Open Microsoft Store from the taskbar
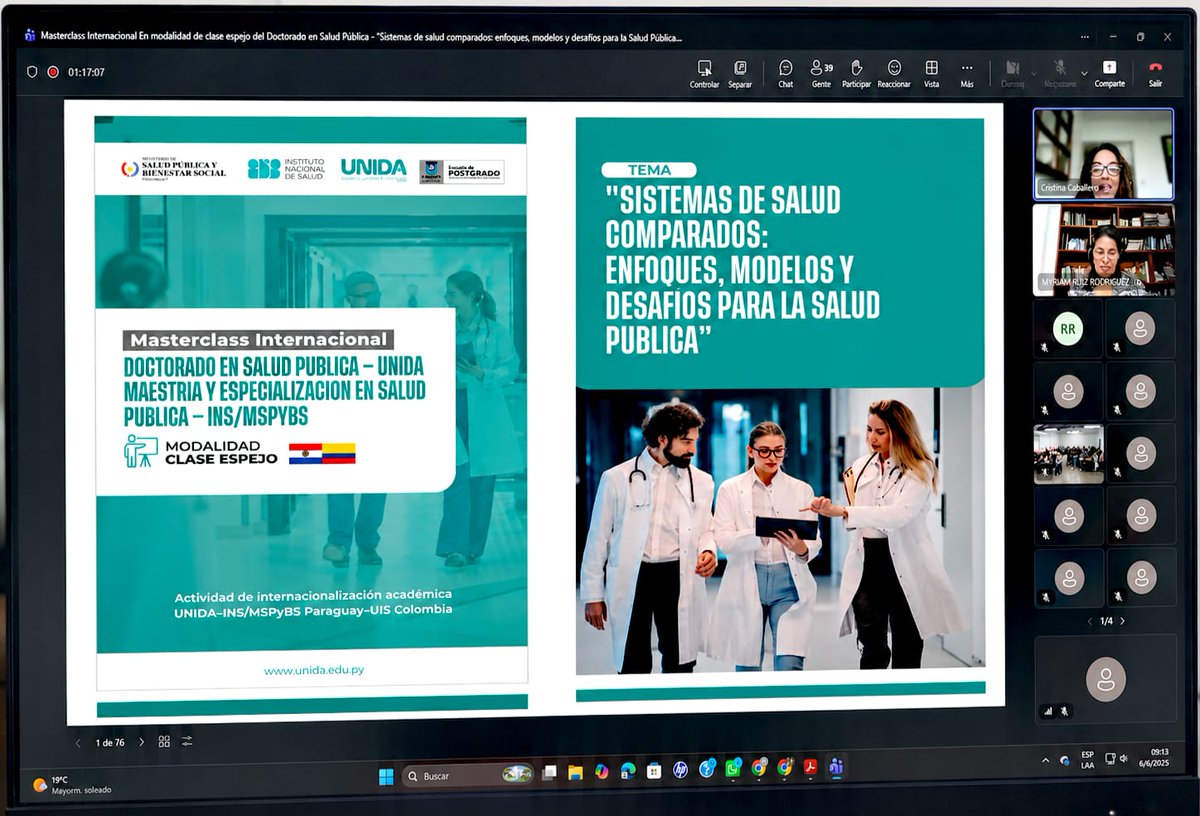This screenshot has width=1200, height=816. tap(654, 770)
